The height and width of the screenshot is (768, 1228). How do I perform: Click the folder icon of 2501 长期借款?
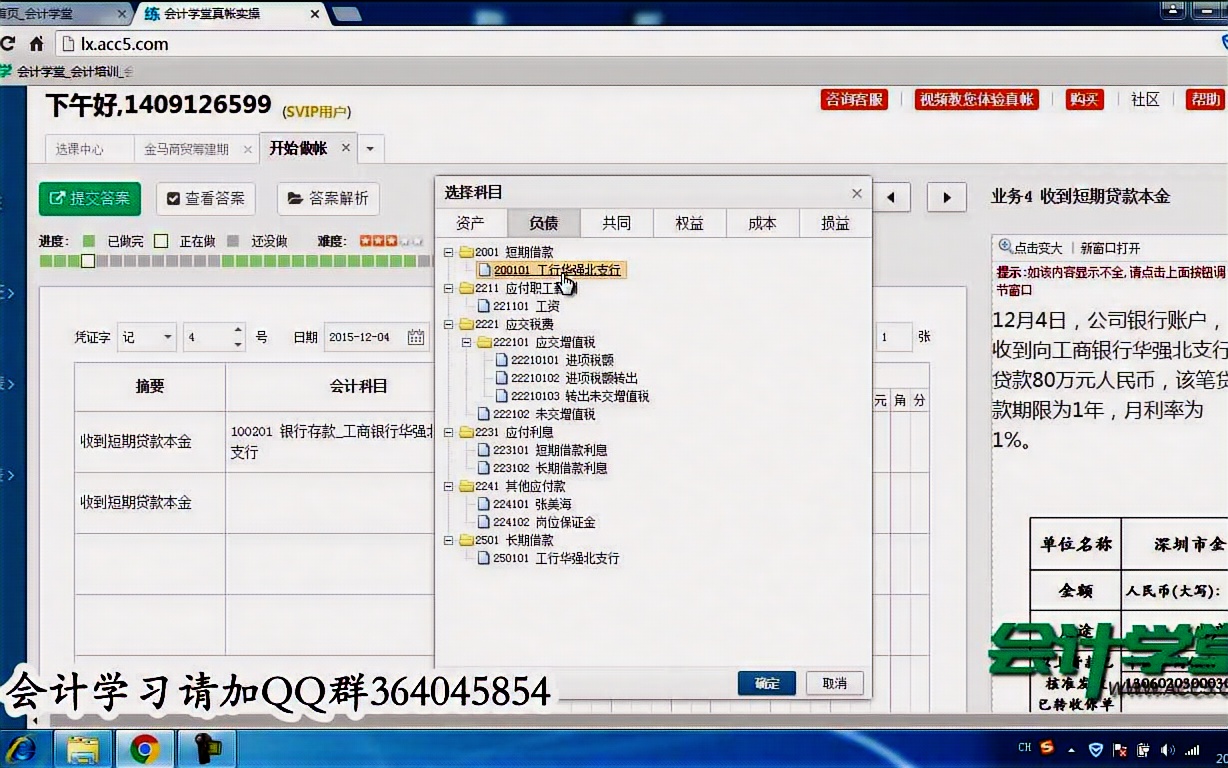click(466, 539)
